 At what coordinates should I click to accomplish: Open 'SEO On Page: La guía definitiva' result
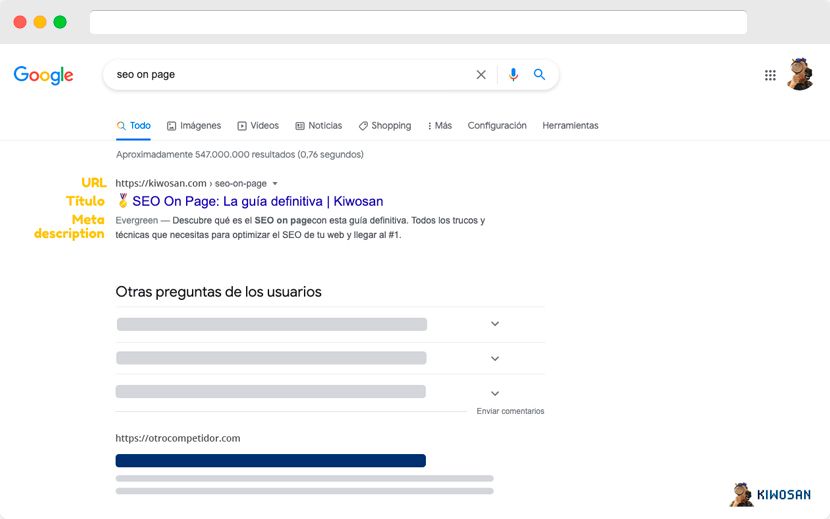[x=258, y=201]
